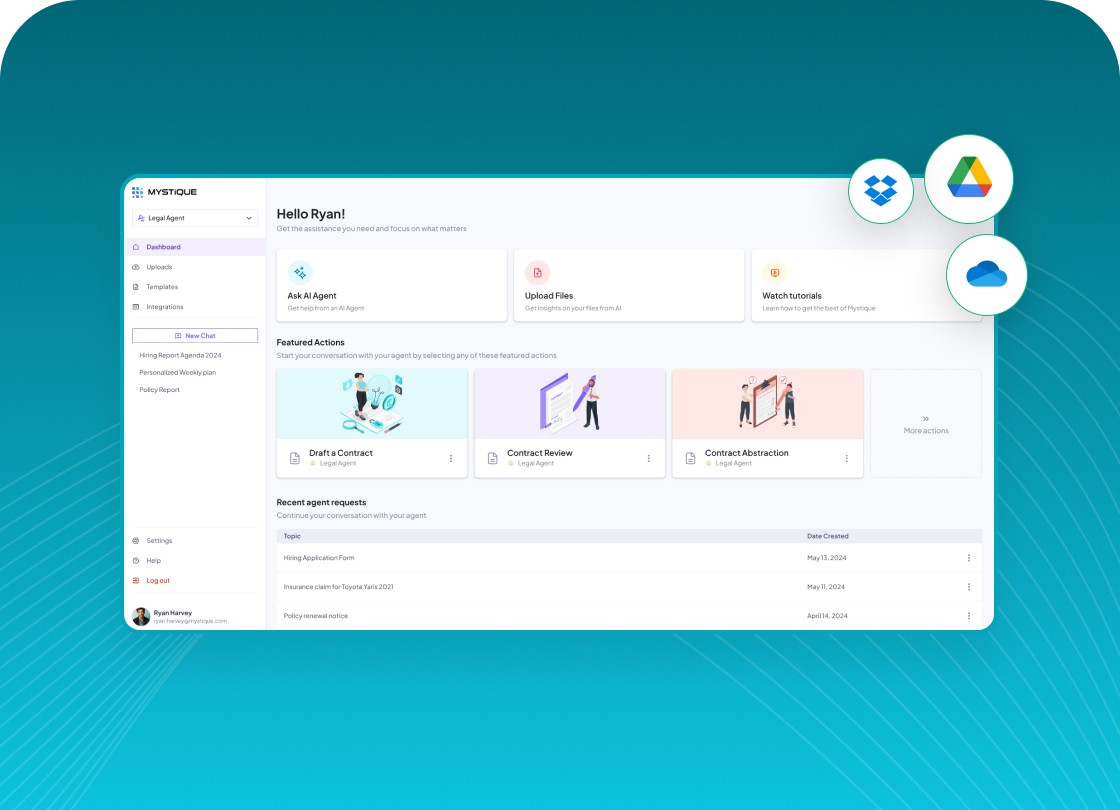Click the Watch tutorials play icon

point(774,273)
